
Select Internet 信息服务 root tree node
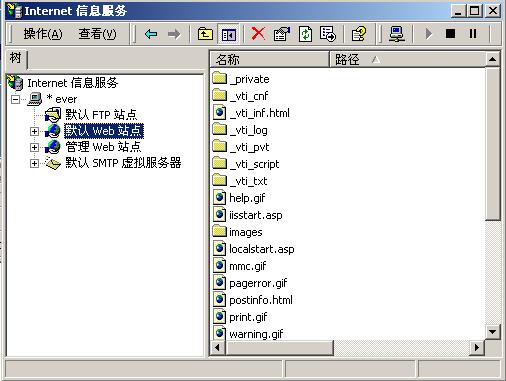(72, 83)
